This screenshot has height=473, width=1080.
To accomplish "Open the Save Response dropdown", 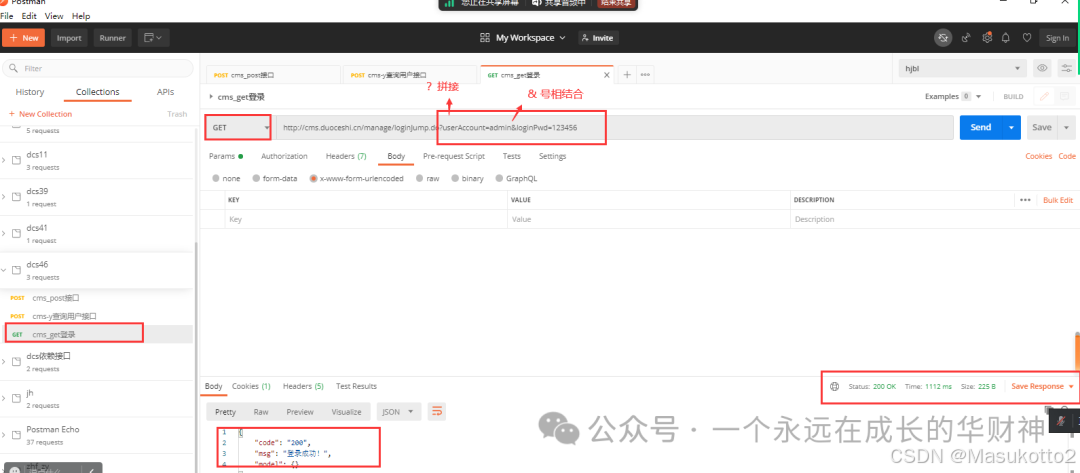I will click(x=1042, y=386).
